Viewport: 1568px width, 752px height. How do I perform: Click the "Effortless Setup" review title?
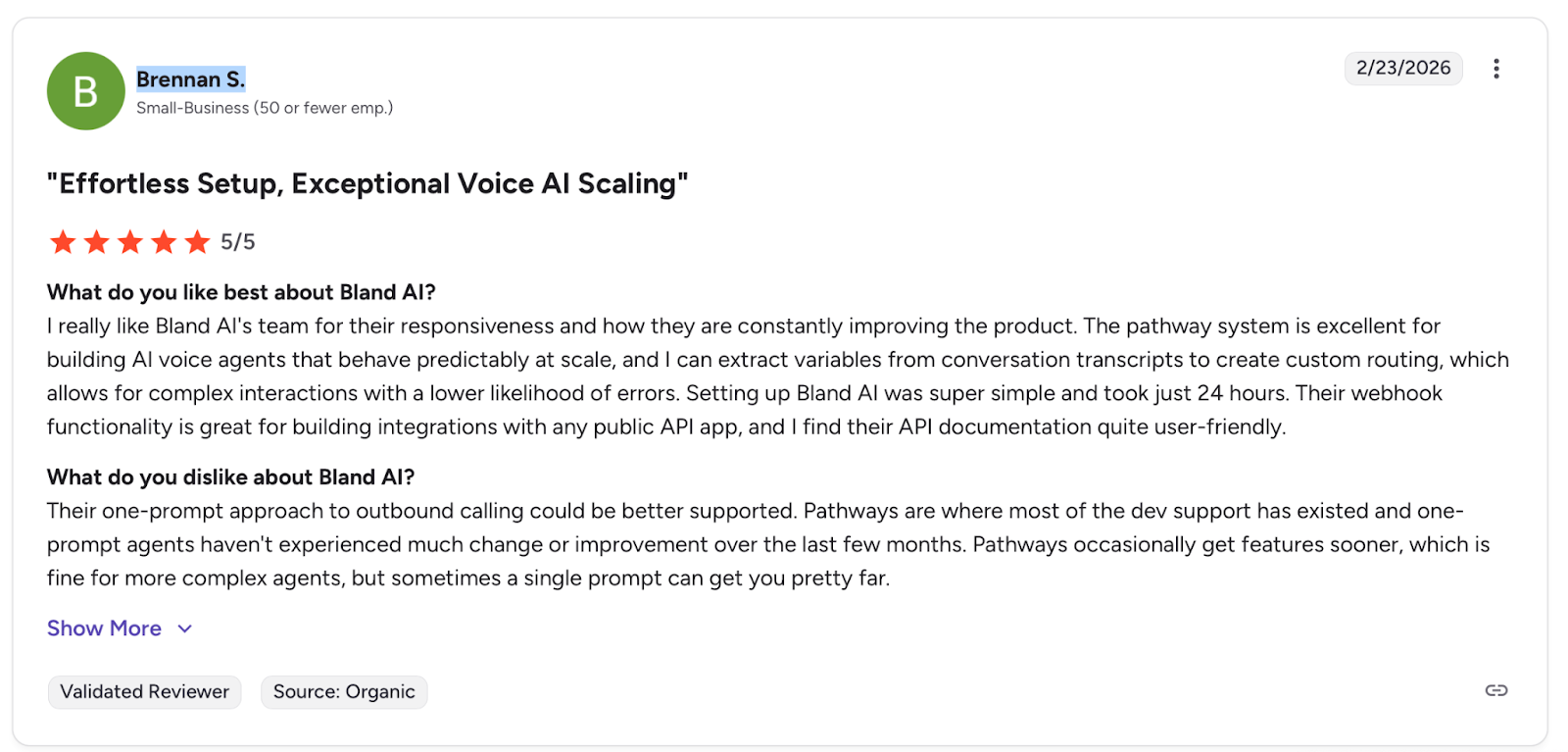pos(367,183)
